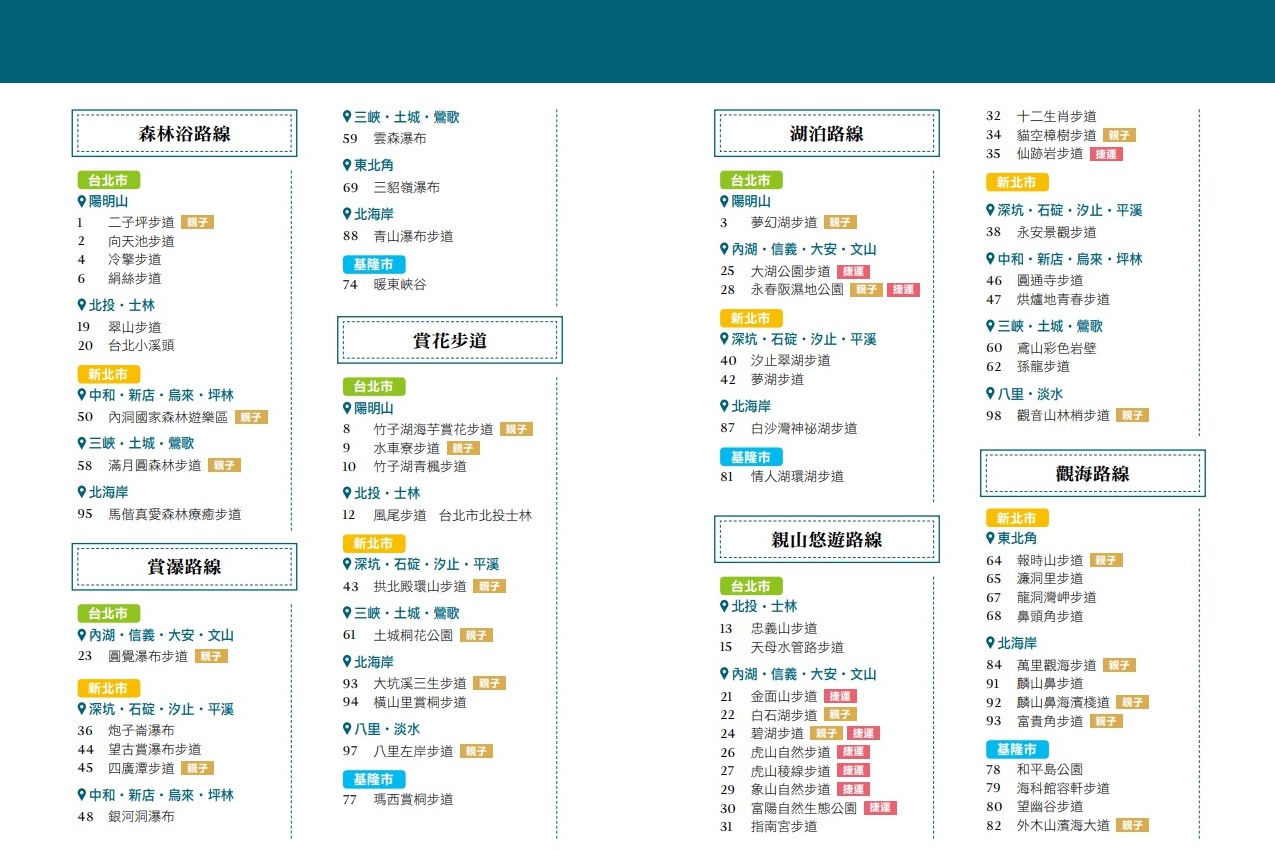Select the 森林浴路線 section heading
Screen dimensions: 1275x850
coord(184,133)
